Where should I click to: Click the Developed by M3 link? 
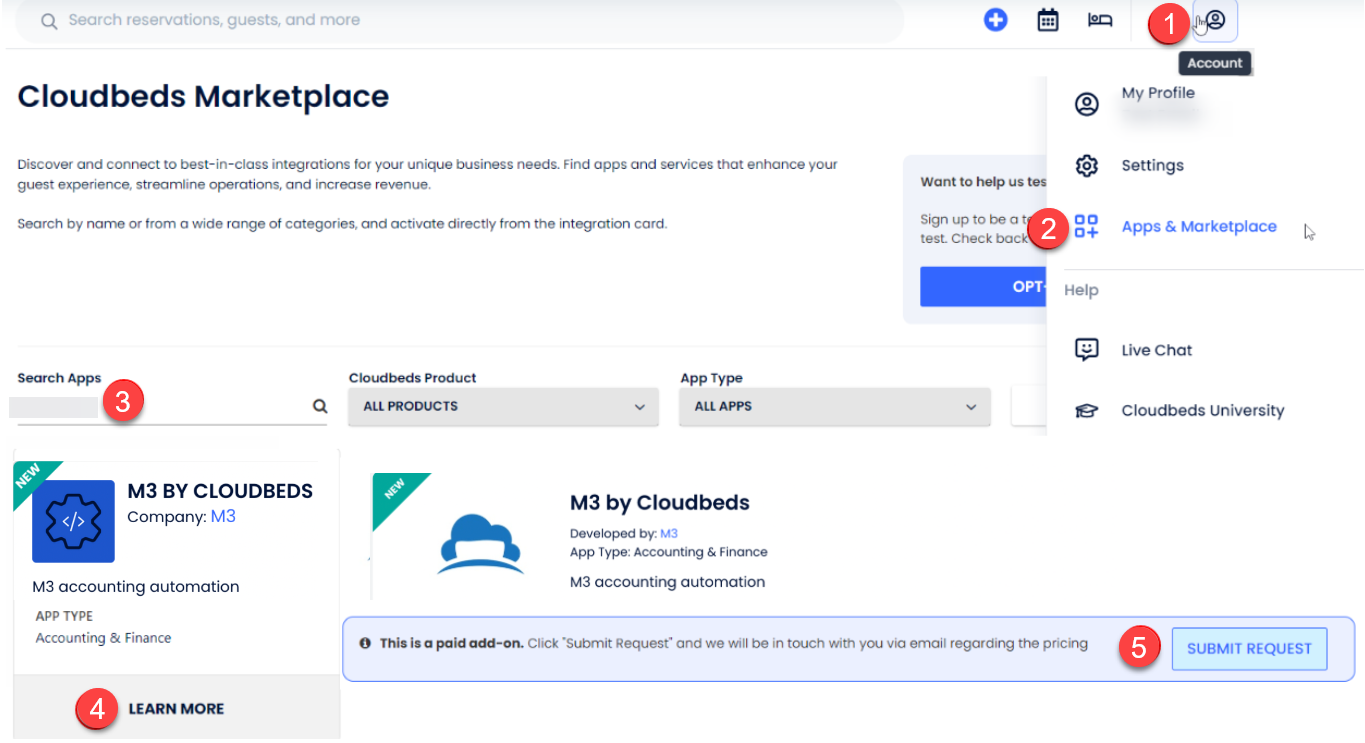(668, 534)
